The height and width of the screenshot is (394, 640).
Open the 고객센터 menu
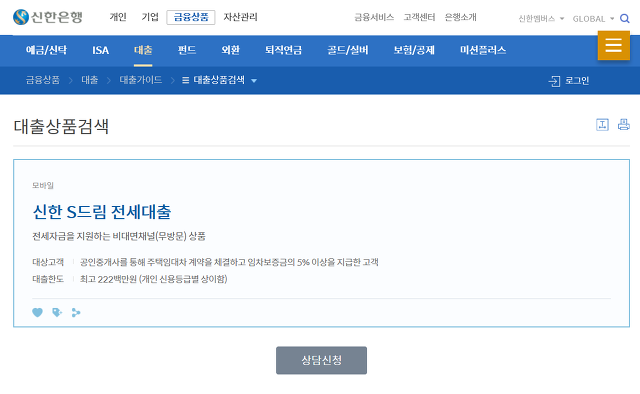[419, 17]
